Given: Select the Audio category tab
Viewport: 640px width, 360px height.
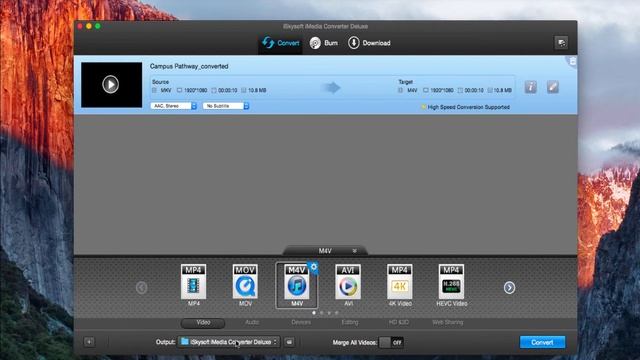Looking at the screenshot, I should tap(252, 322).
